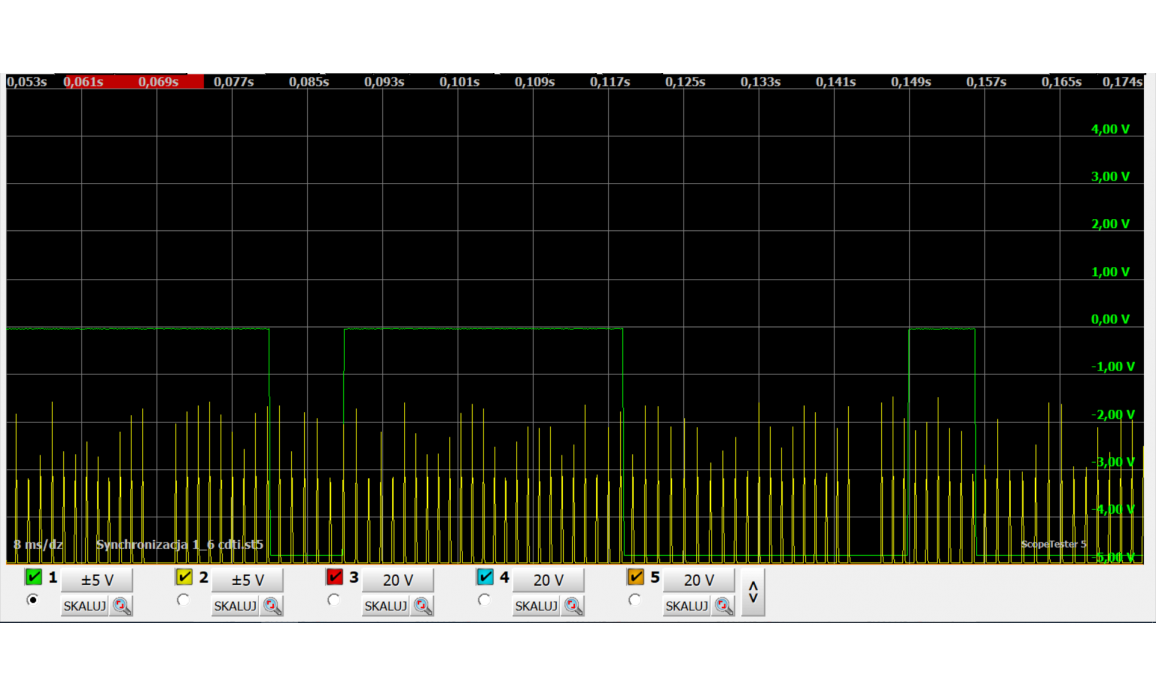Disable the red channel 3 checkbox
This screenshot has height=700, width=1156.
334,578
